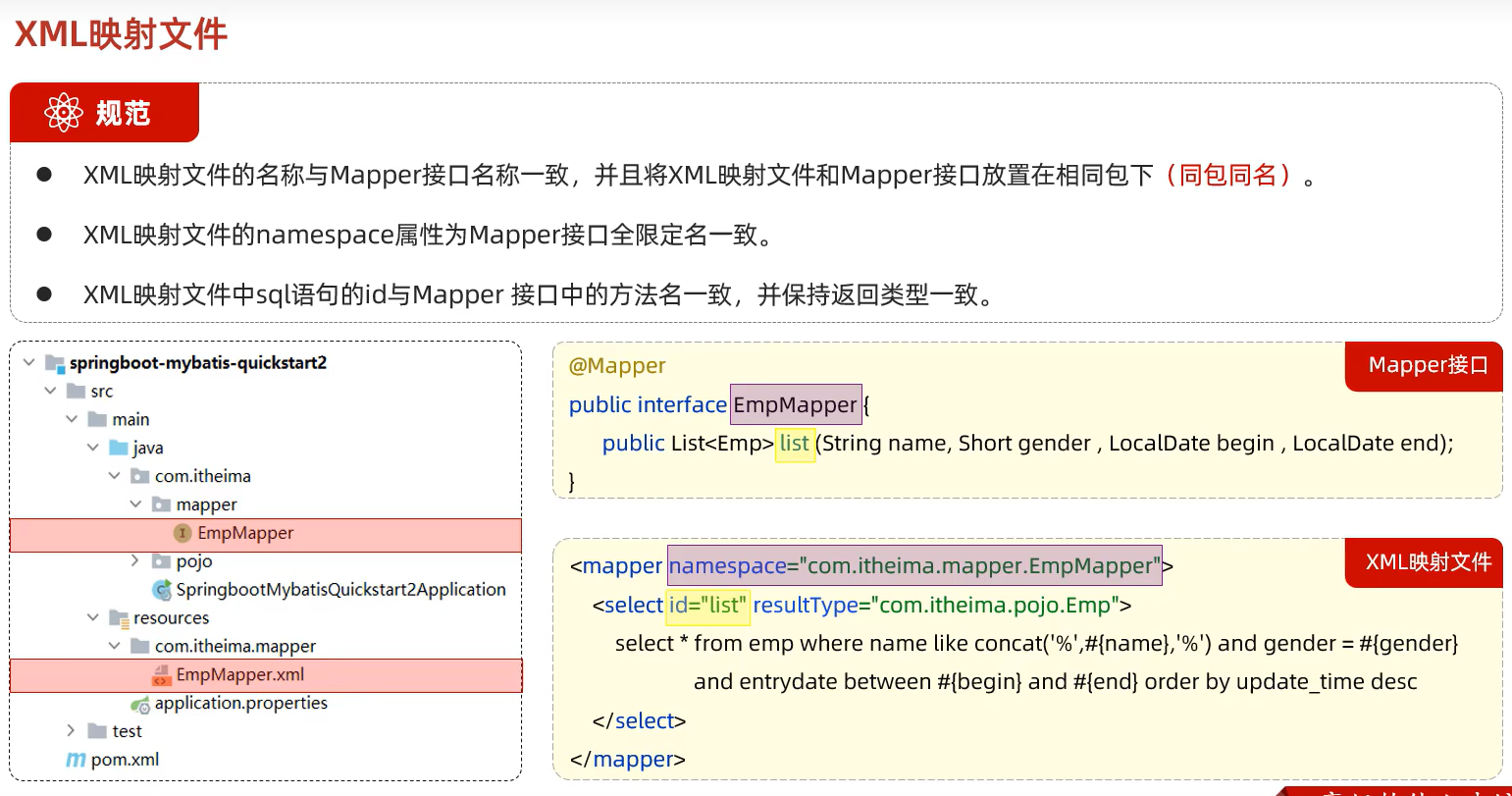Click the highlighted list method name
The height and width of the screenshot is (796, 1512).
[x=795, y=444]
